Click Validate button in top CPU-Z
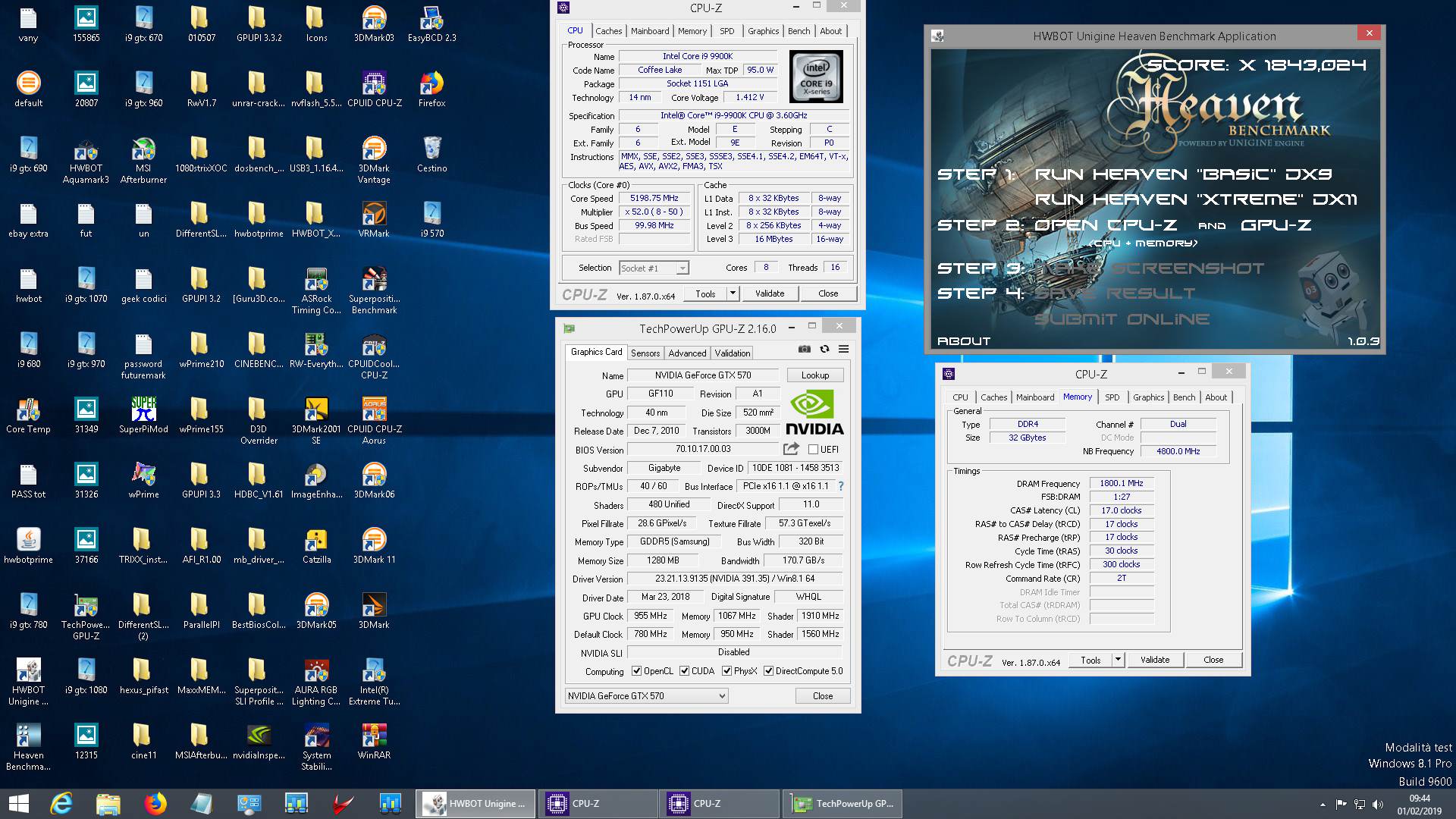Image resolution: width=1456 pixels, height=819 pixels. (x=770, y=293)
